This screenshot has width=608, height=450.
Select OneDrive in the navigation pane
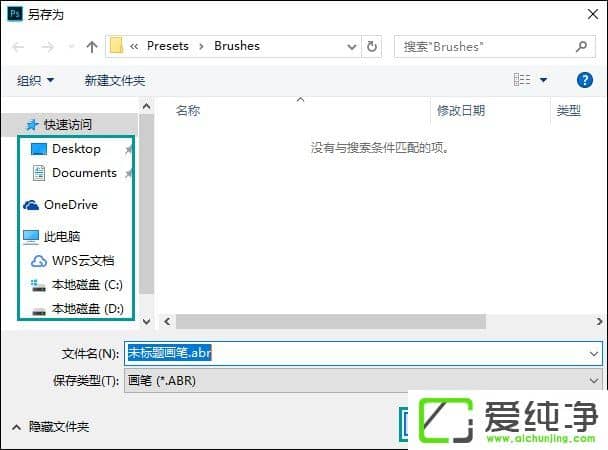[x=70, y=205]
